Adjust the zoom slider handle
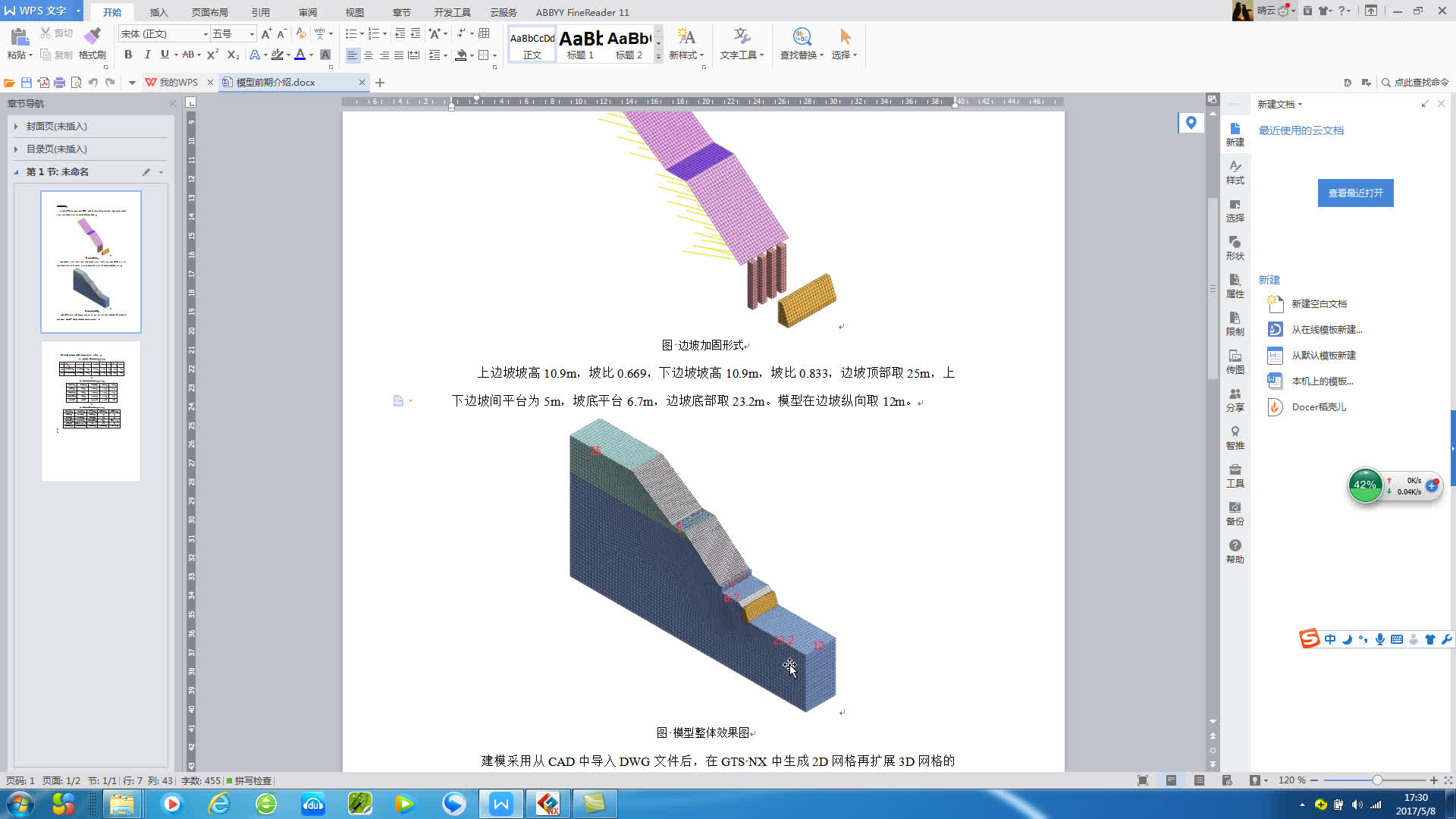Screen dimensions: 1456x819 (x=1377, y=780)
